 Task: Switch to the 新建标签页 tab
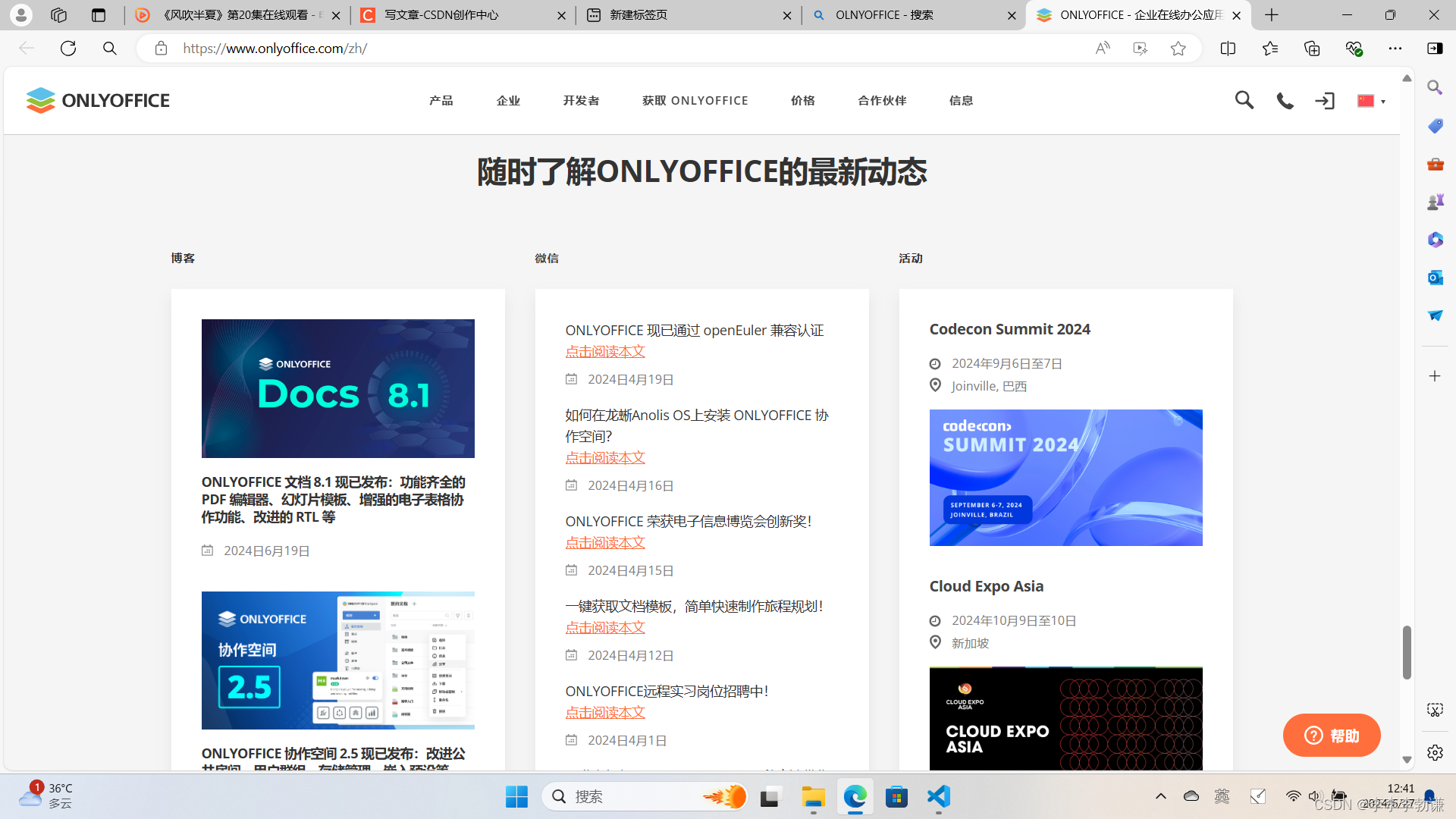coord(688,15)
